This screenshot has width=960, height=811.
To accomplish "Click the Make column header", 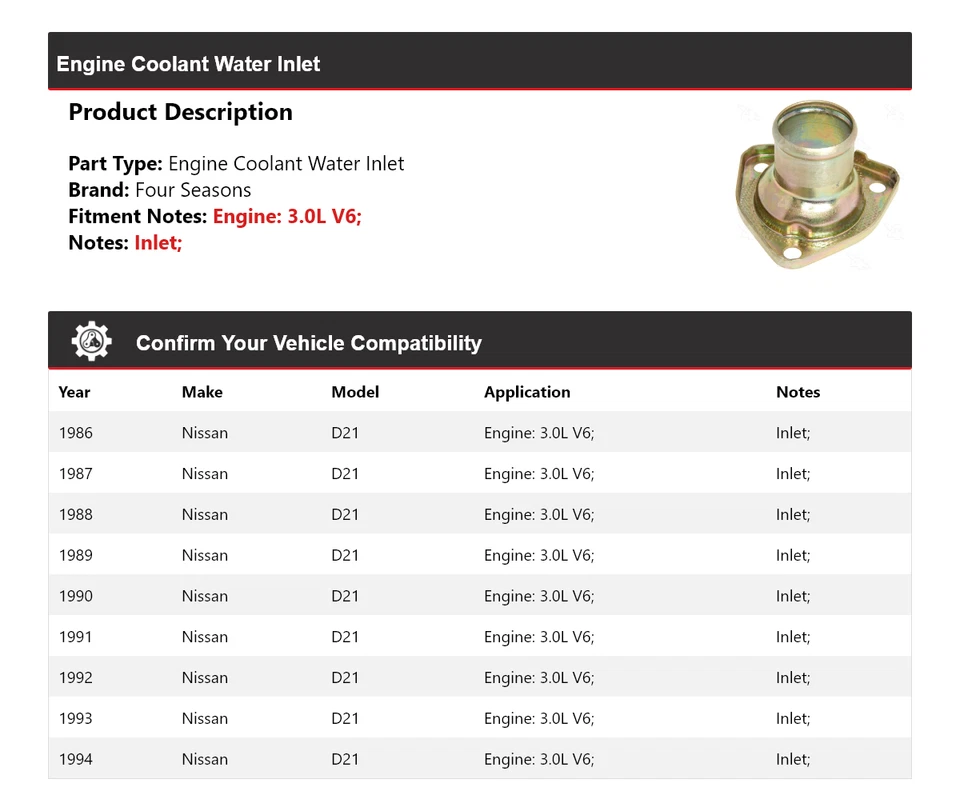I will coord(202,392).
